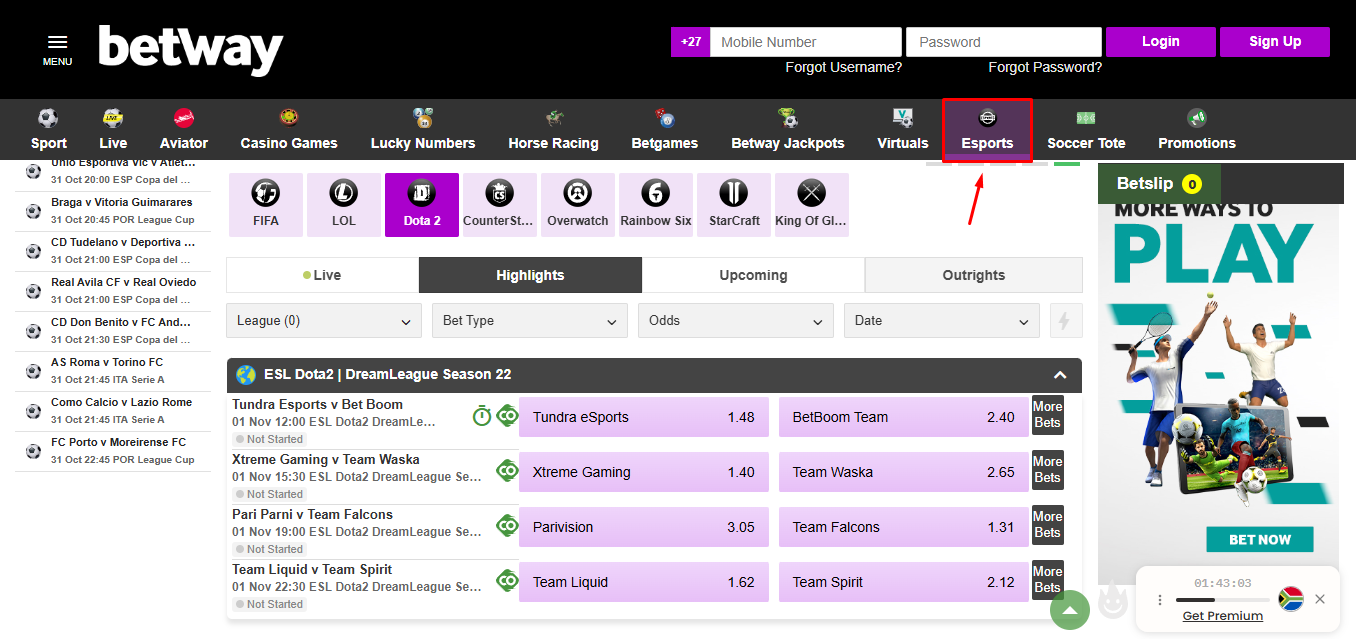The height and width of the screenshot is (639, 1356).
Task: Select the FIFA esports game icon
Action: tap(266, 204)
